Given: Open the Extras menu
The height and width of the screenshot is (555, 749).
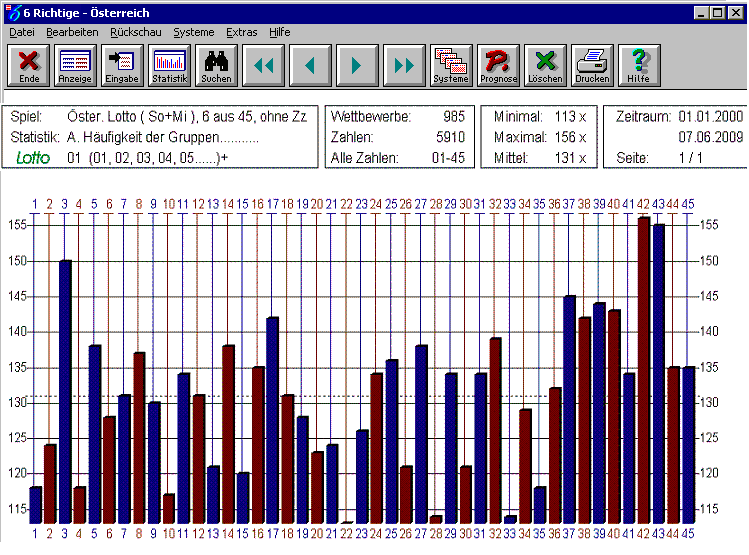Looking at the screenshot, I should 242,32.
